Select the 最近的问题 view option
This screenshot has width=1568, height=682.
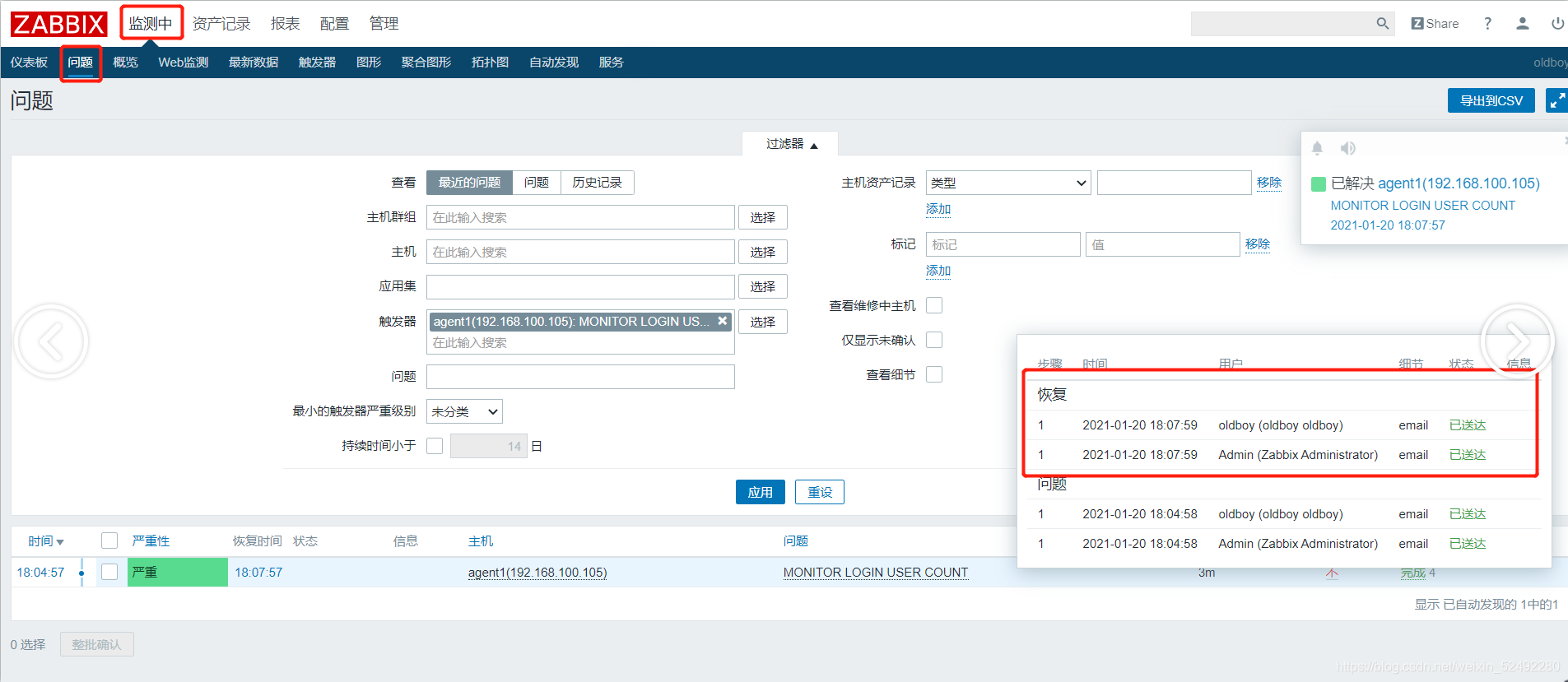pyautogui.click(x=469, y=183)
